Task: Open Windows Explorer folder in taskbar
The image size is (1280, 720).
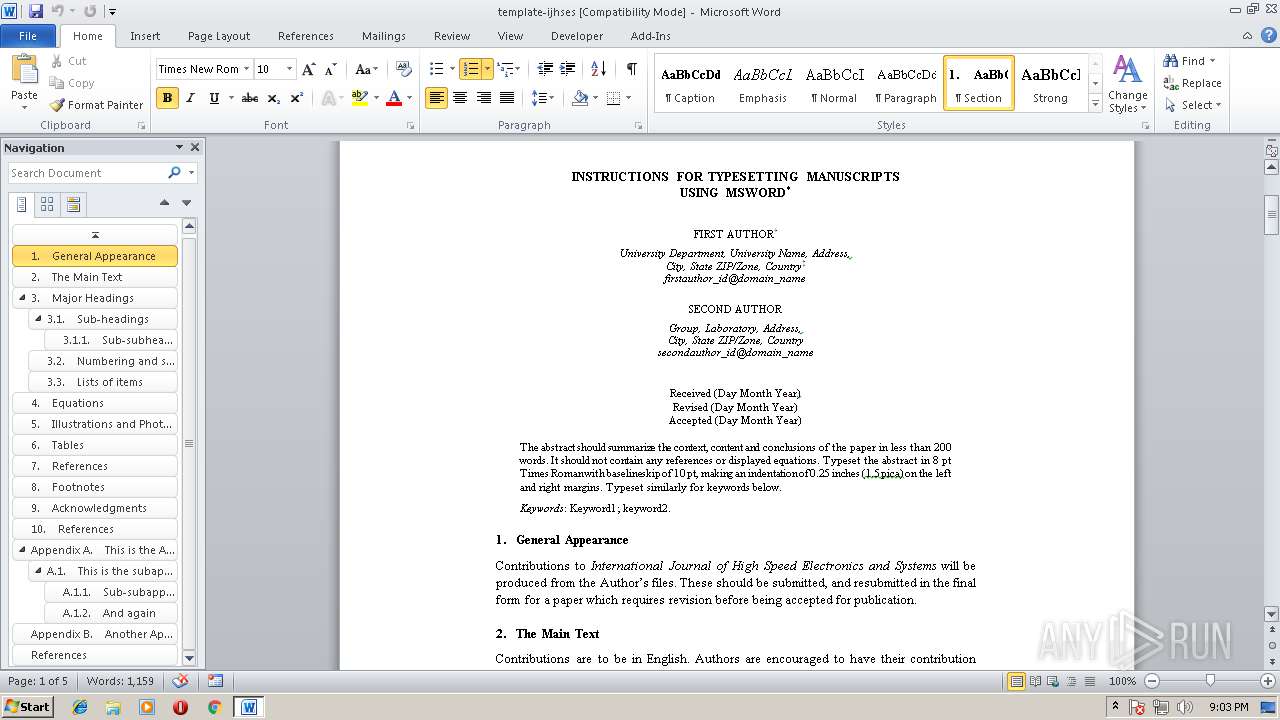Action: click(114, 707)
